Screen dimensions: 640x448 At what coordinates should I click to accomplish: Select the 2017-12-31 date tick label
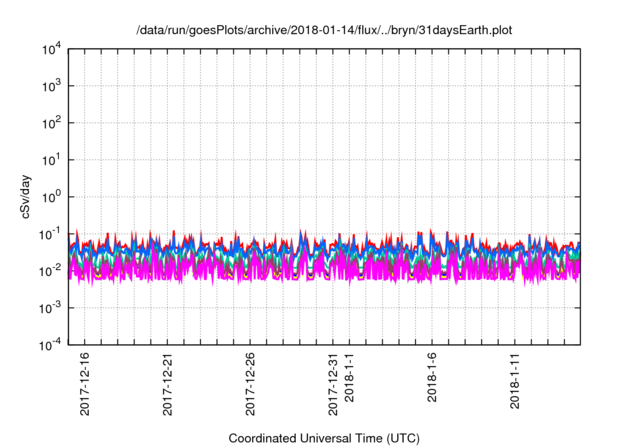coord(334,384)
